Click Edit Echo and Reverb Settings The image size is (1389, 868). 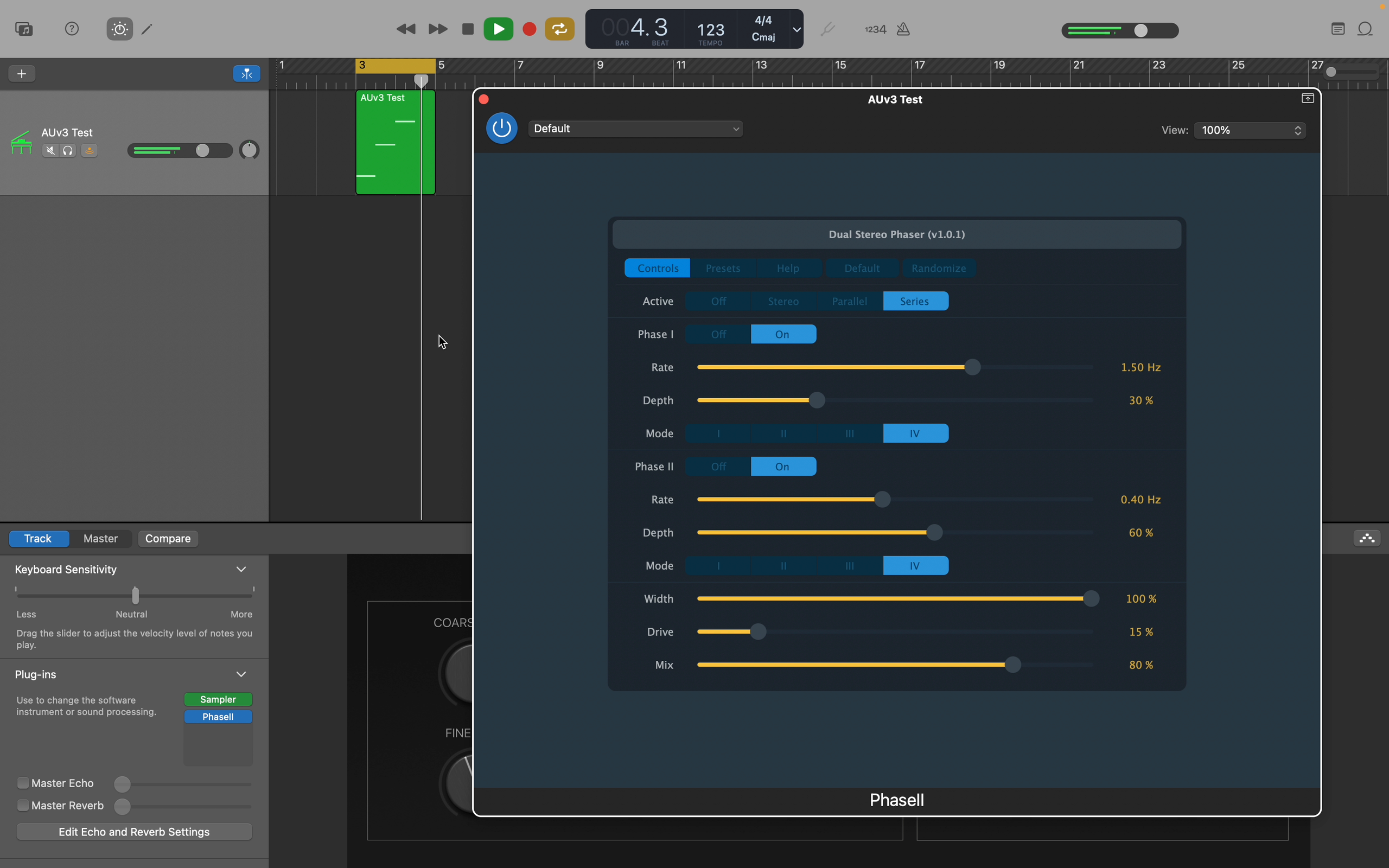point(135,832)
